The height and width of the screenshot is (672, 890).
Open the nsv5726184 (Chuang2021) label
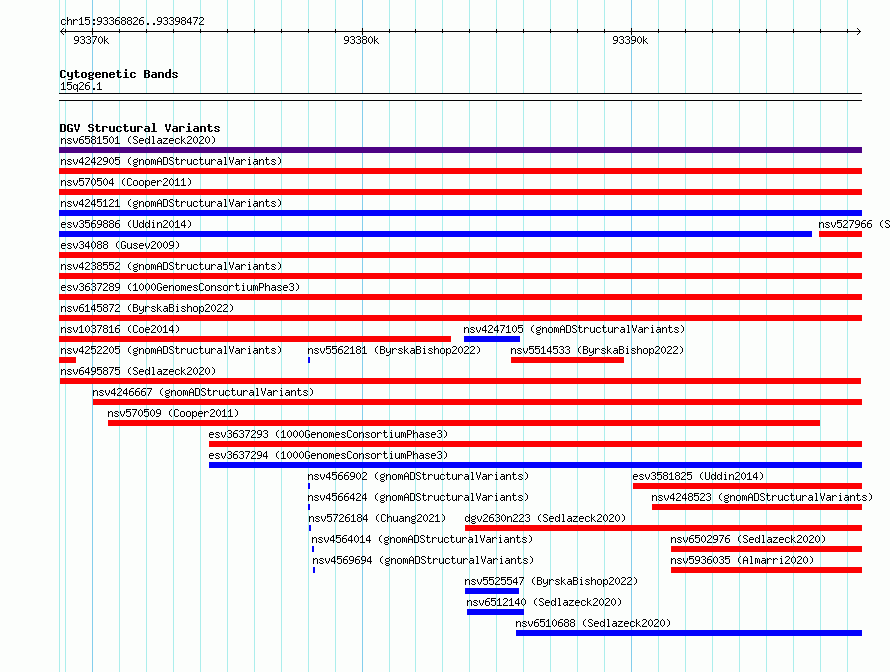coord(377,518)
